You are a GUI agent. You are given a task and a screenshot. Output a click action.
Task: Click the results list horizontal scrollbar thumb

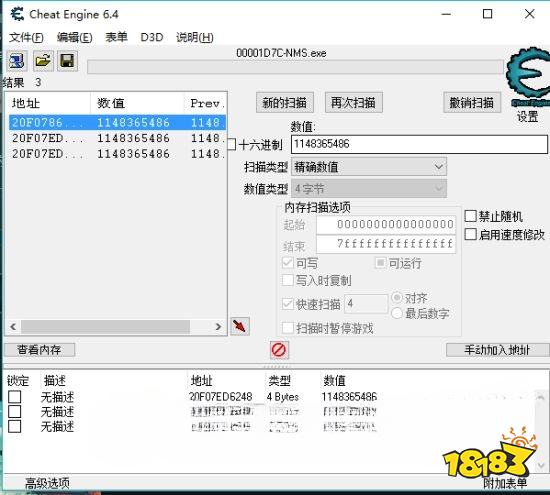[105, 327]
